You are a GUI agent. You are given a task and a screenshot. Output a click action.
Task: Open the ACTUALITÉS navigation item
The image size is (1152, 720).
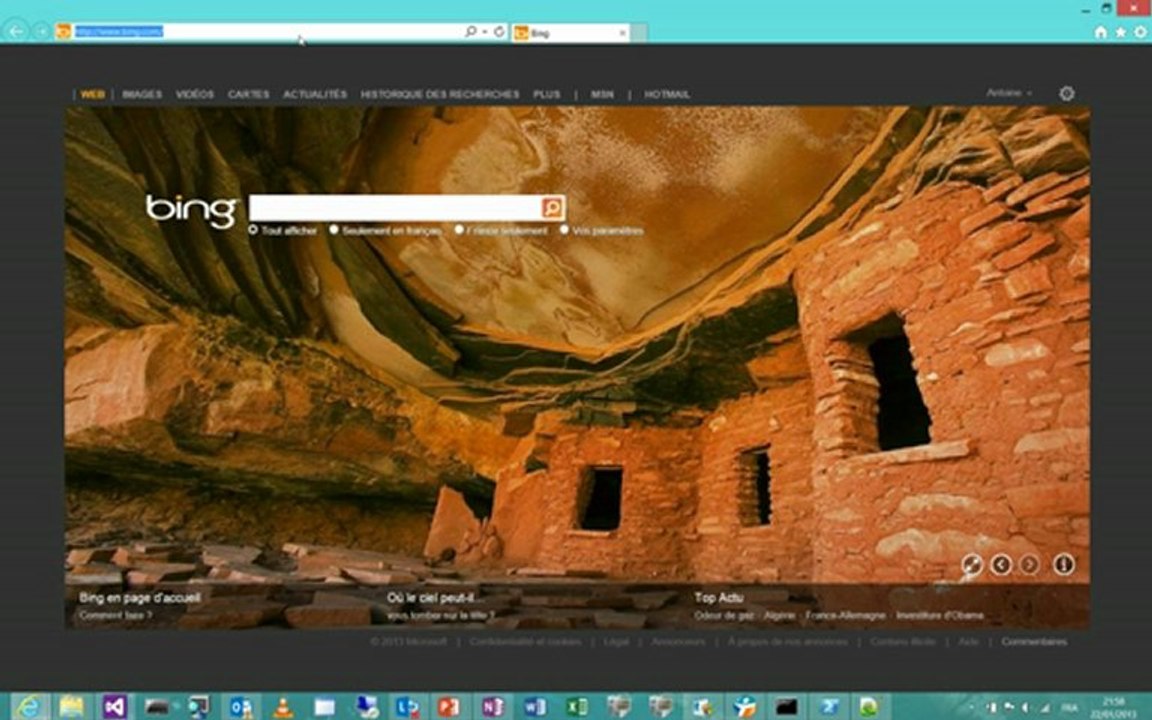315,94
